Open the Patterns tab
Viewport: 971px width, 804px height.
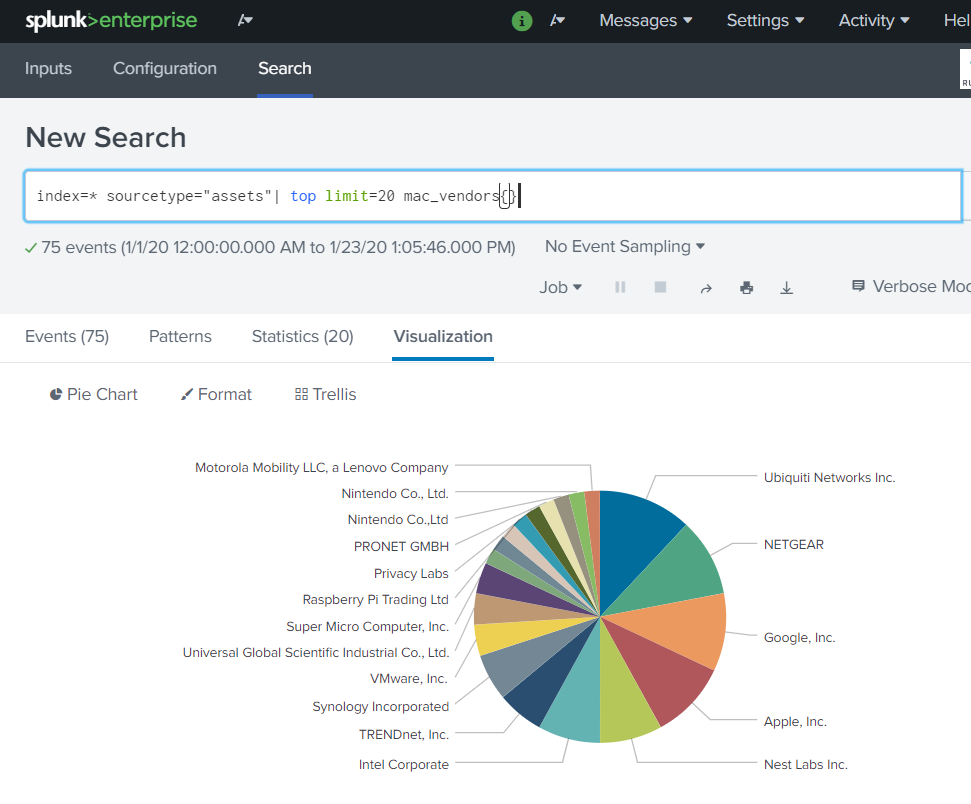pyautogui.click(x=180, y=336)
